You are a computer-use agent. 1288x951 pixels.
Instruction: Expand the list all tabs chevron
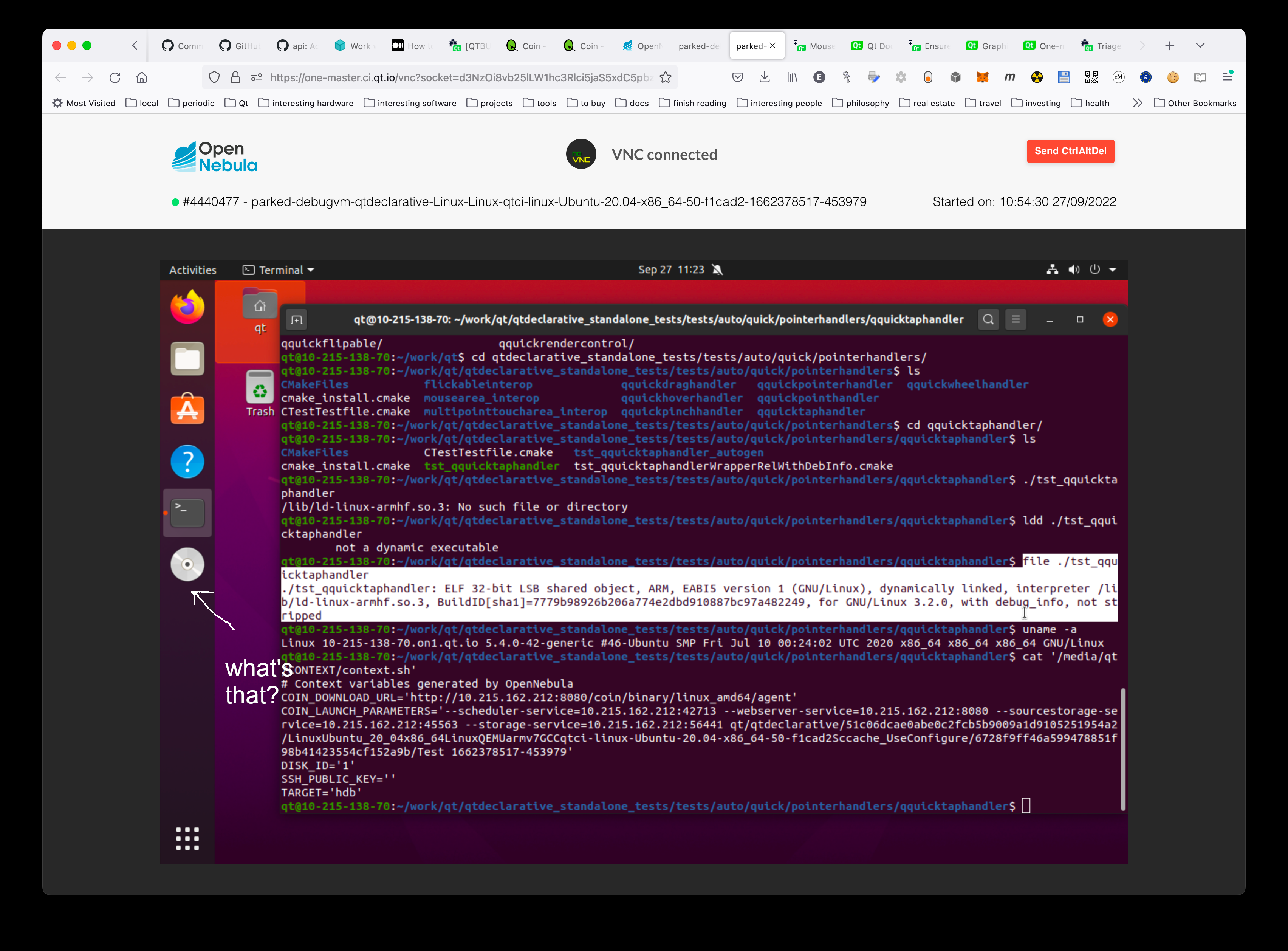tap(1200, 45)
